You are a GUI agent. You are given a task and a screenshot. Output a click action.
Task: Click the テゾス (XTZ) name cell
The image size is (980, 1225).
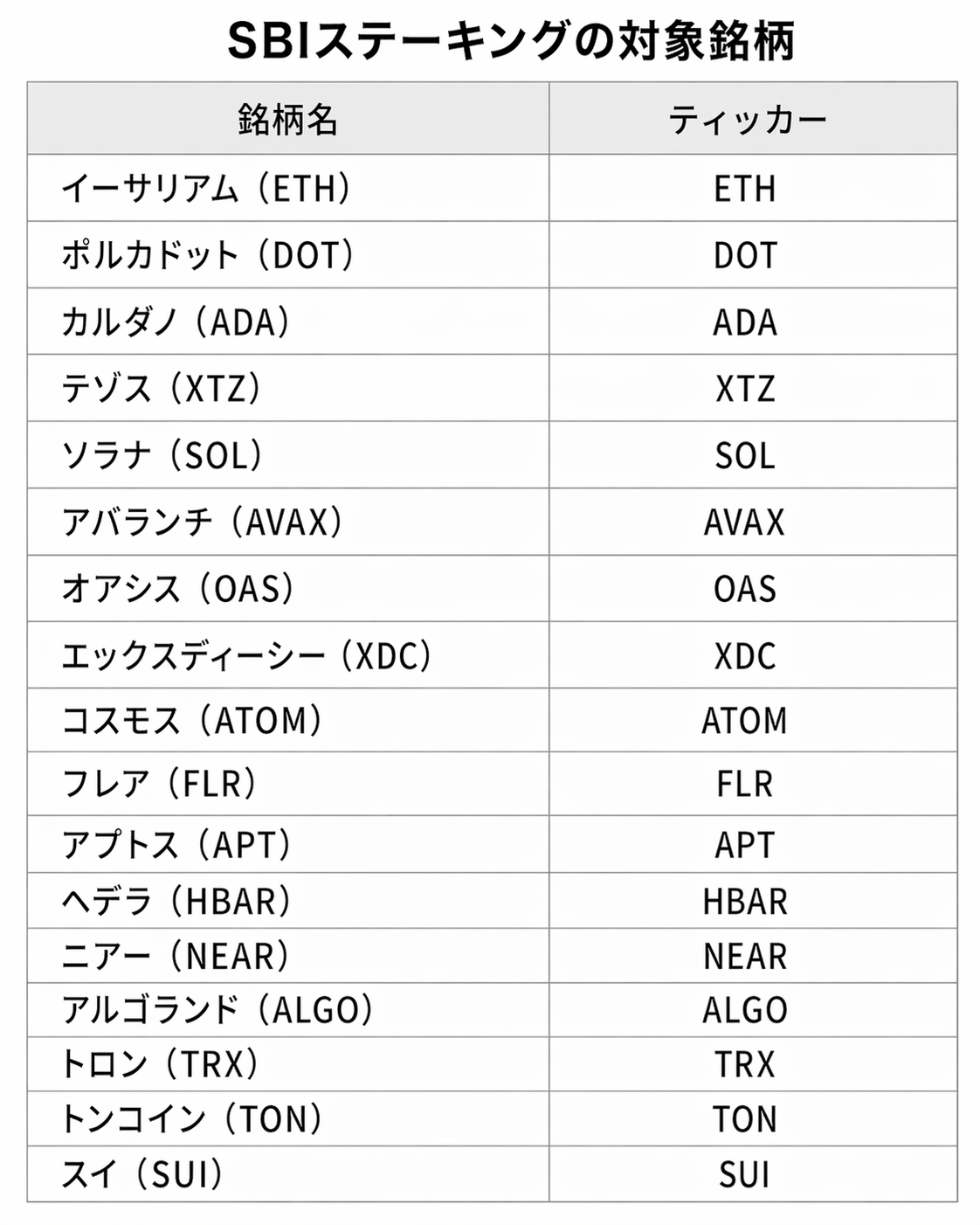point(162,389)
